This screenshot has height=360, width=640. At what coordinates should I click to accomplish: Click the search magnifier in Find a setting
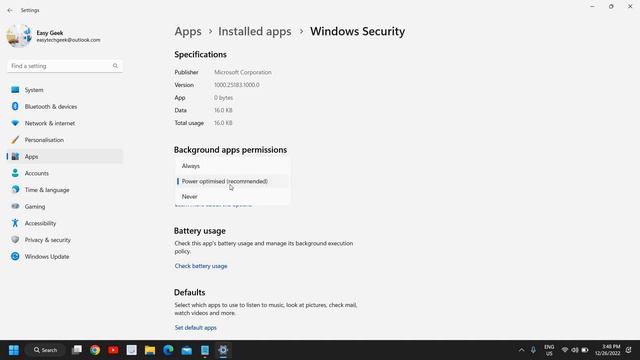[x=115, y=66]
